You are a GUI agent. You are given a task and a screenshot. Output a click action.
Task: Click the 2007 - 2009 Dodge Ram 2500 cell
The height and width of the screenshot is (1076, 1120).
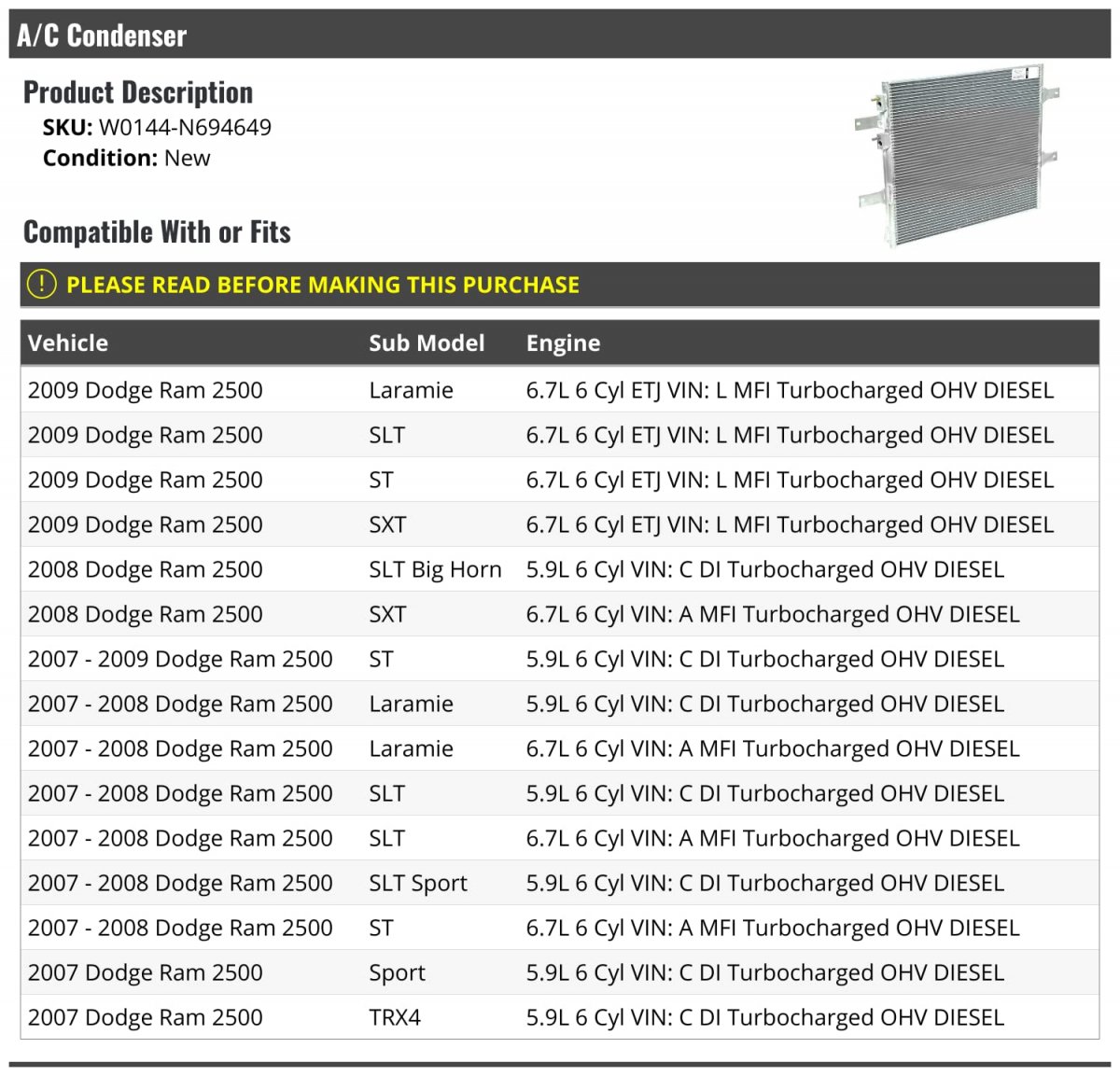pos(180,659)
